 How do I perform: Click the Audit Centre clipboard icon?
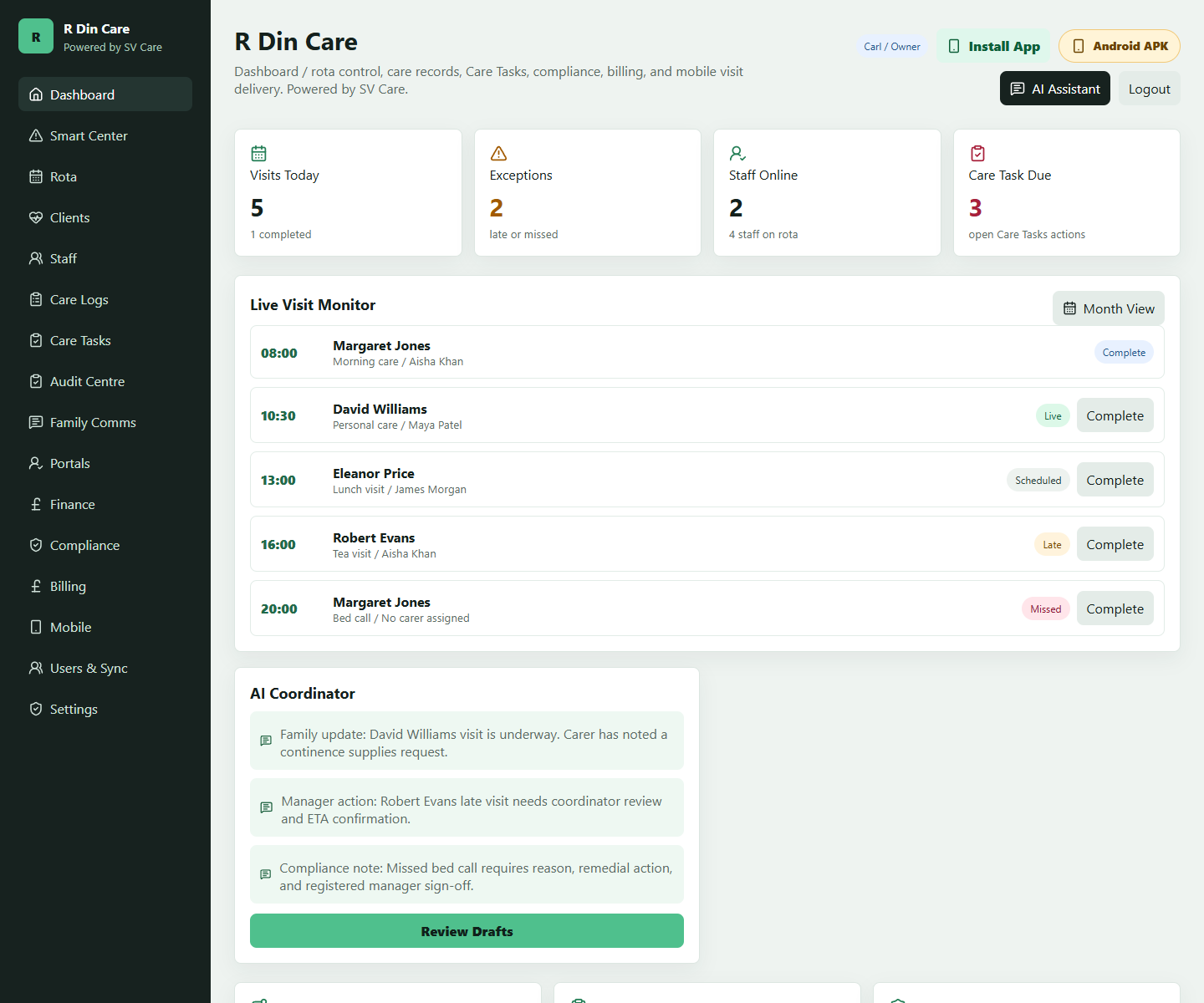point(36,381)
